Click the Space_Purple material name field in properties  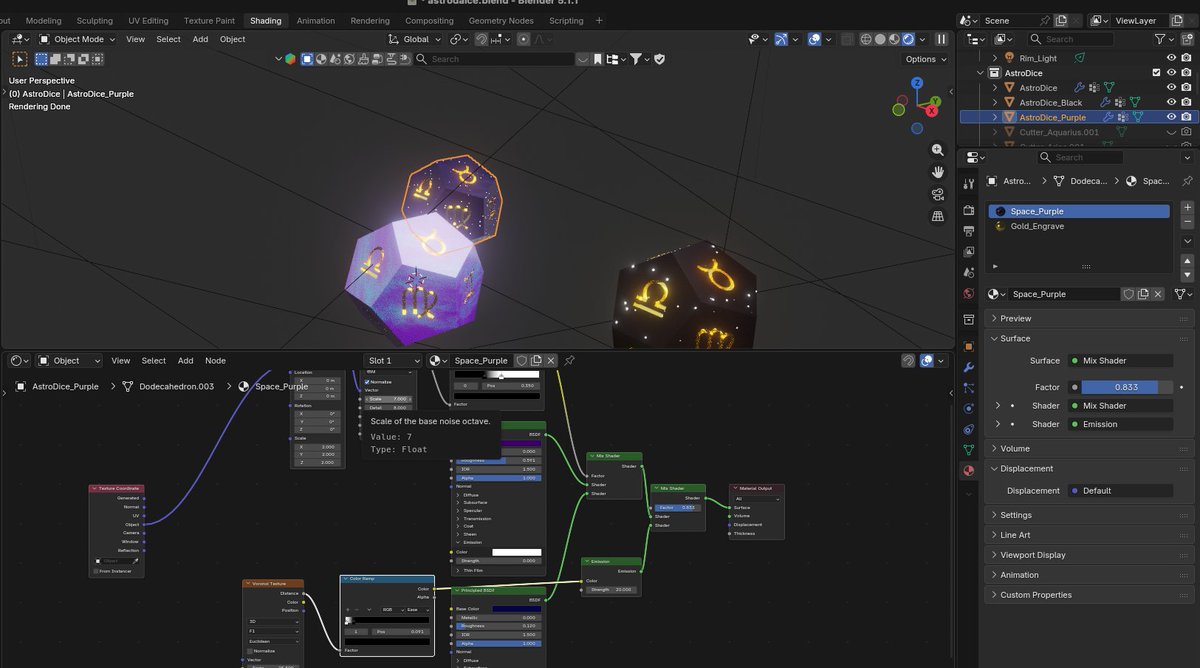1063,294
